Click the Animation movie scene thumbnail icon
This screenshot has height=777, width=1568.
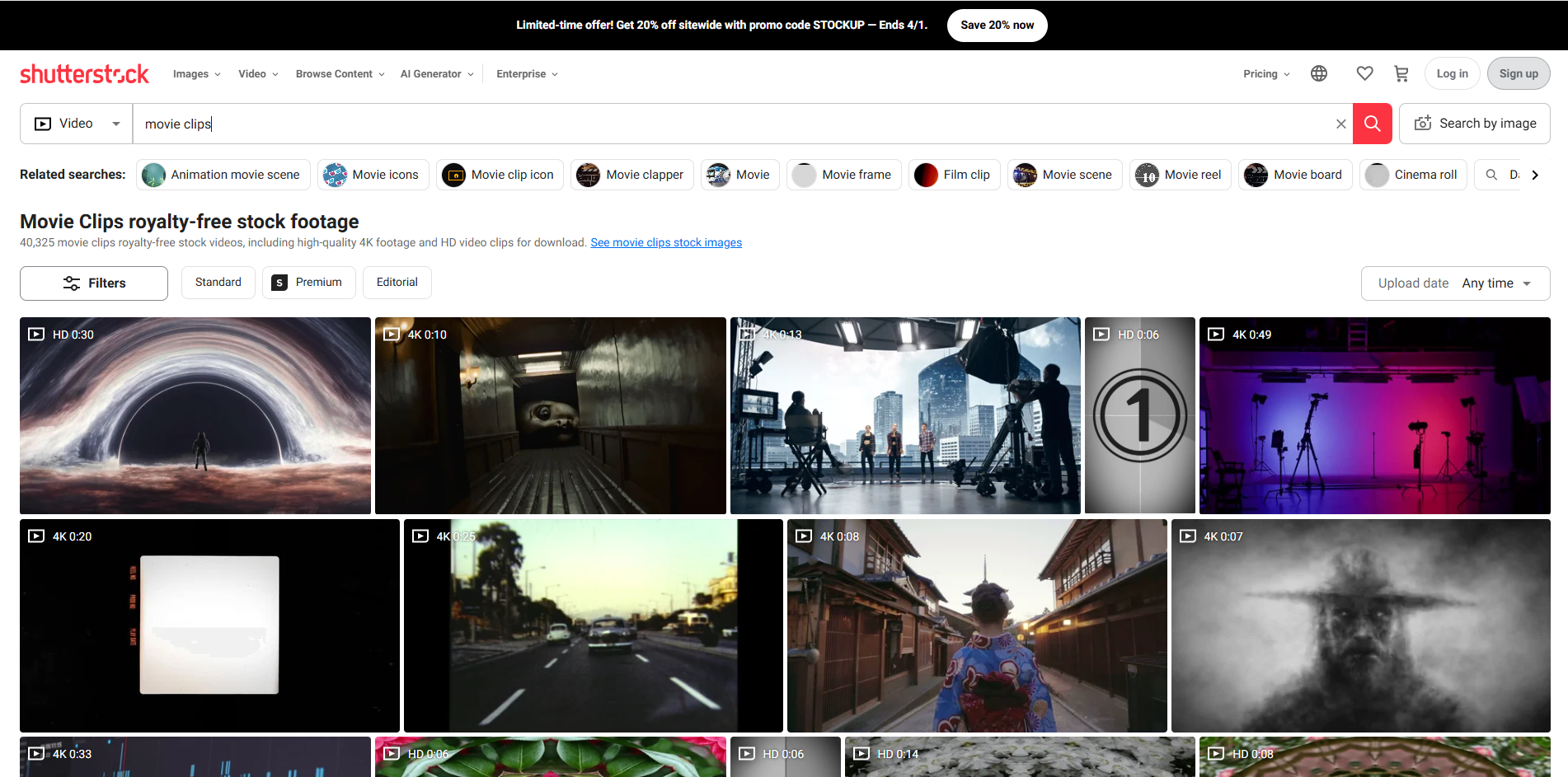(x=154, y=175)
